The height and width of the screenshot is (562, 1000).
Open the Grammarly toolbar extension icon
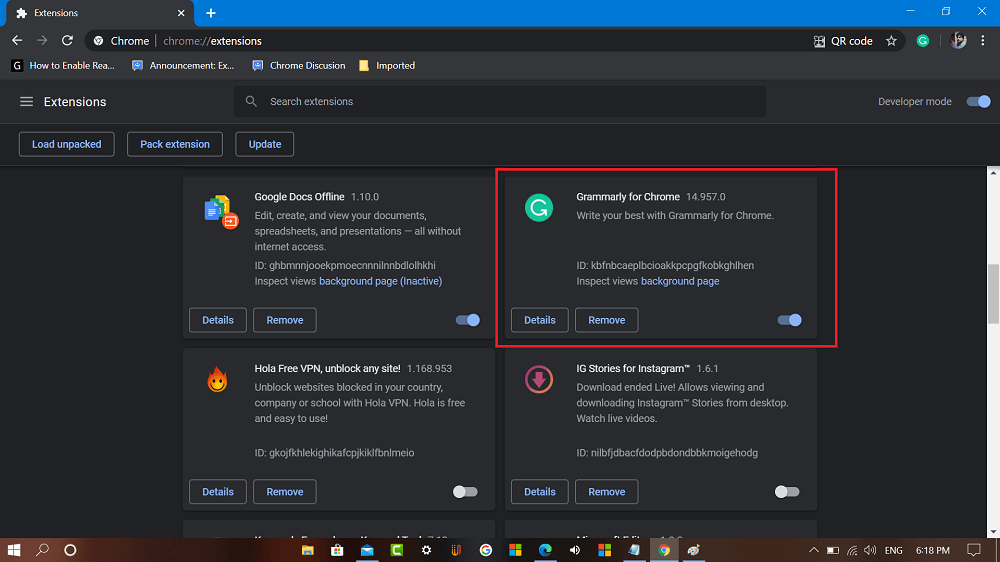(x=922, y=41)
